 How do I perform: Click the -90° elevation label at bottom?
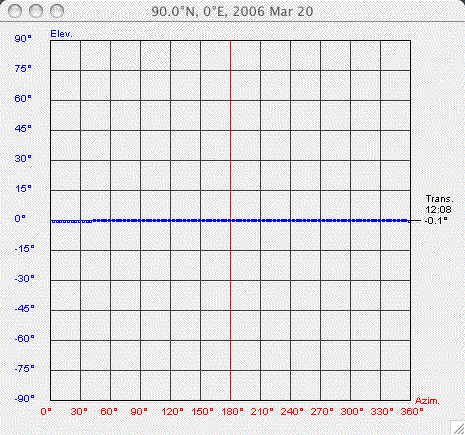coord(25,398)
